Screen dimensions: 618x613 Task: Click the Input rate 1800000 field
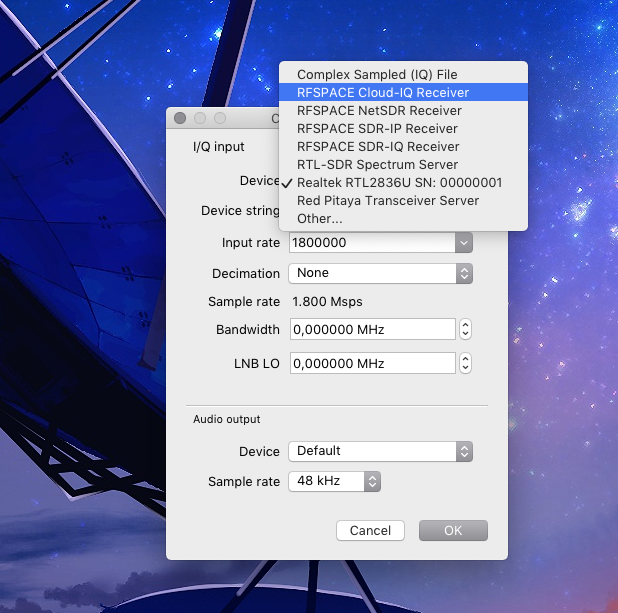pos(372,242)
